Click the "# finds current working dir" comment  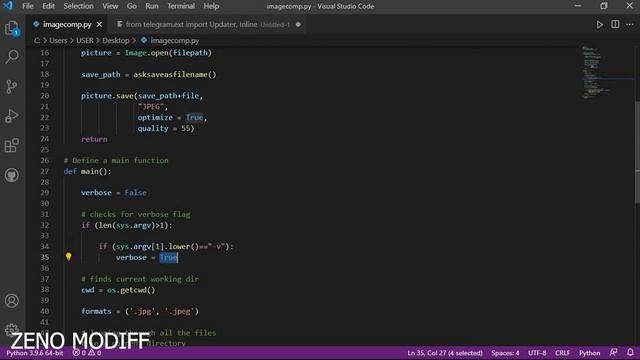pyautogui.click(x=140, y=279)
